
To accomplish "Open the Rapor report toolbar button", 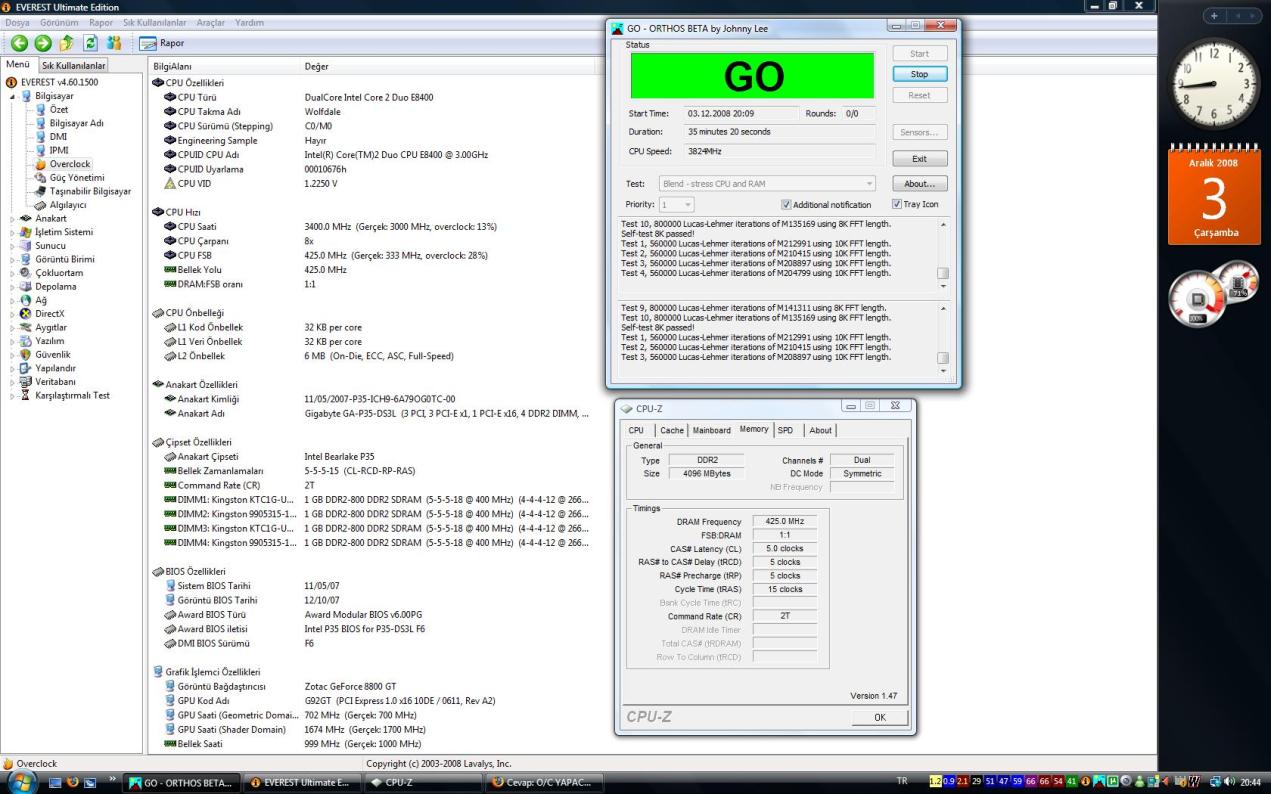I will (x=162, y=43).
